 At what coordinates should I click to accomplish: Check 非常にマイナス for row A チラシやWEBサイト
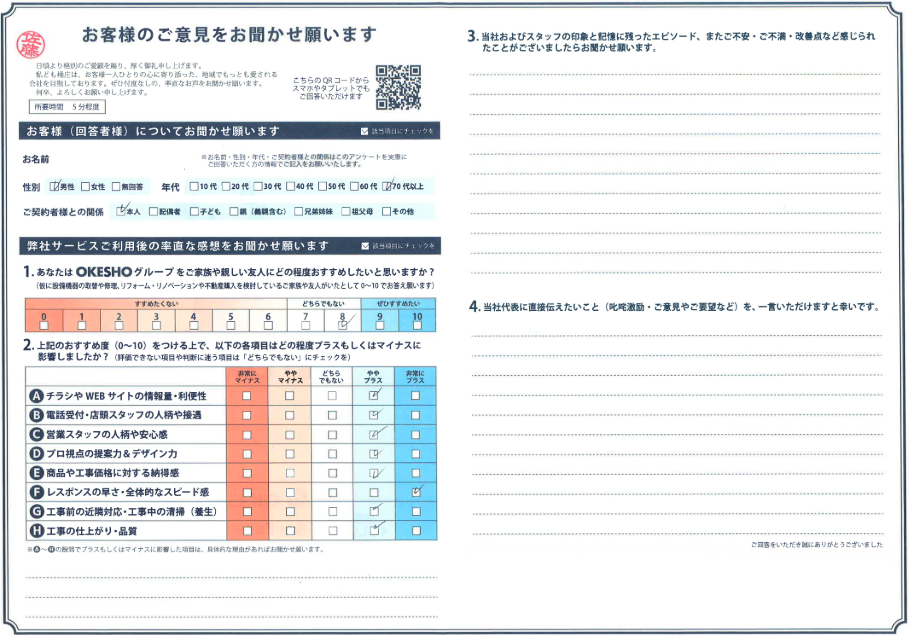pos(246,396)
